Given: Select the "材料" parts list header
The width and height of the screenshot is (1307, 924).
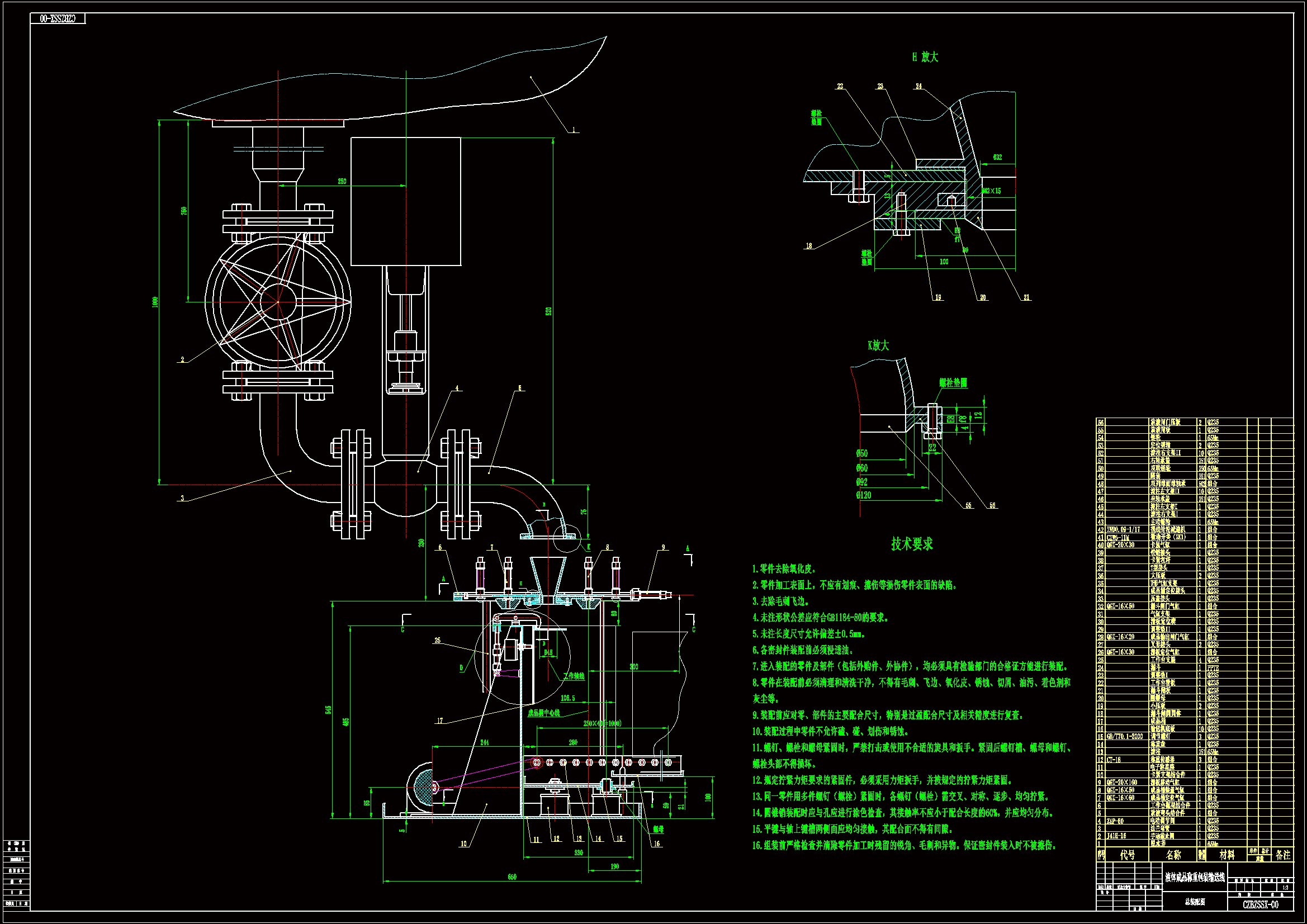Looking at the screenshot, I should point(1227,855).
